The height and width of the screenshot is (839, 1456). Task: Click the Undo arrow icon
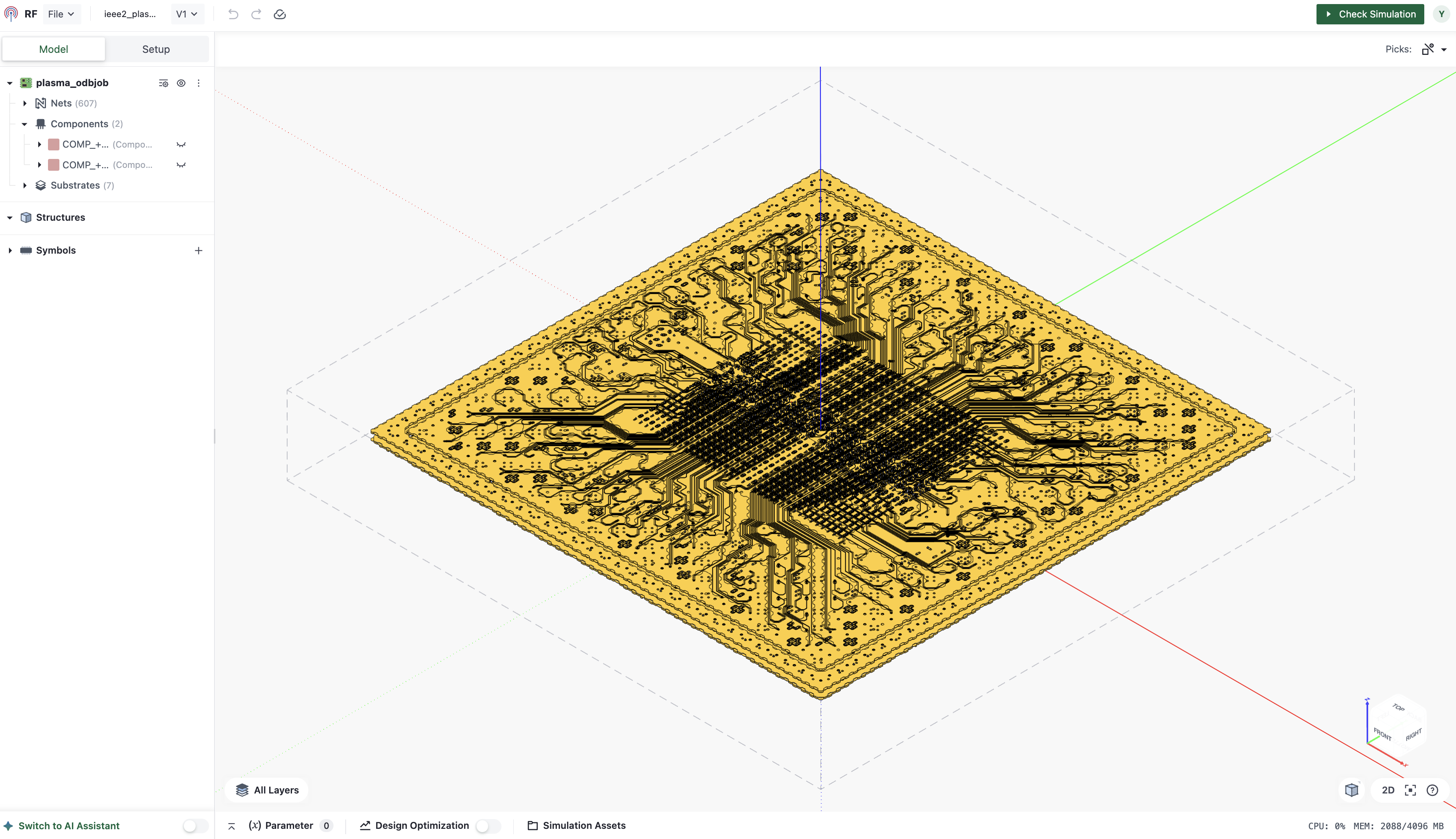(x=233, y=14)
